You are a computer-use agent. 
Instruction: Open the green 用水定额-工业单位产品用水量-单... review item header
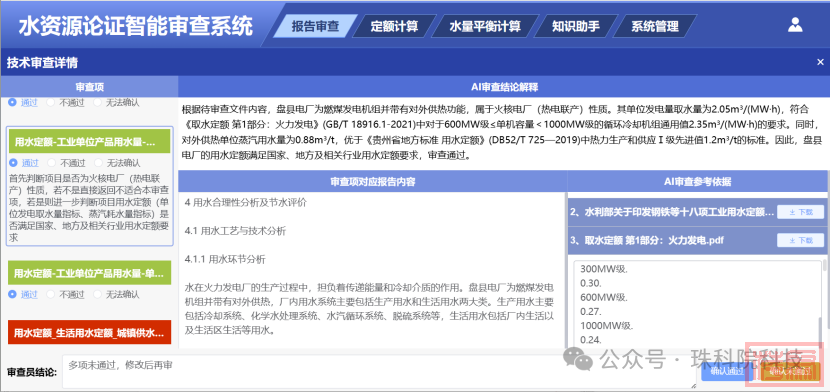[x=89, y=273]
